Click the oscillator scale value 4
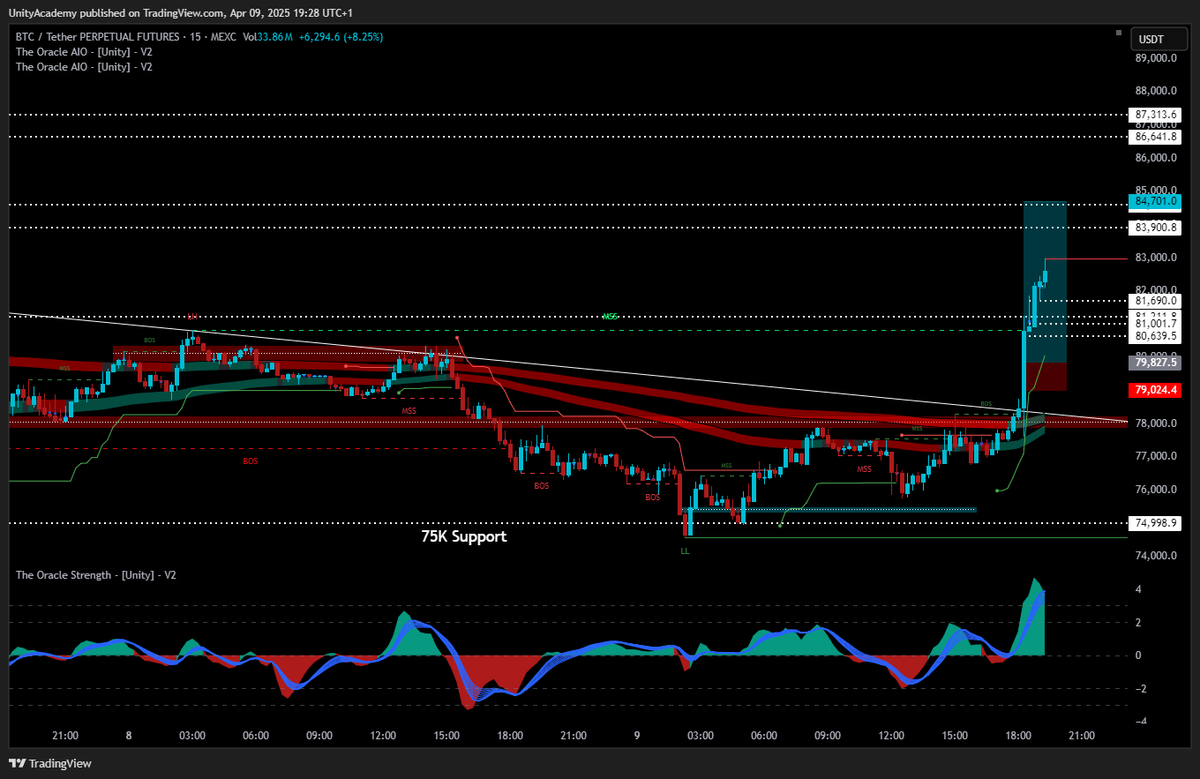The image size is (1200, 779). [1139, 589]
